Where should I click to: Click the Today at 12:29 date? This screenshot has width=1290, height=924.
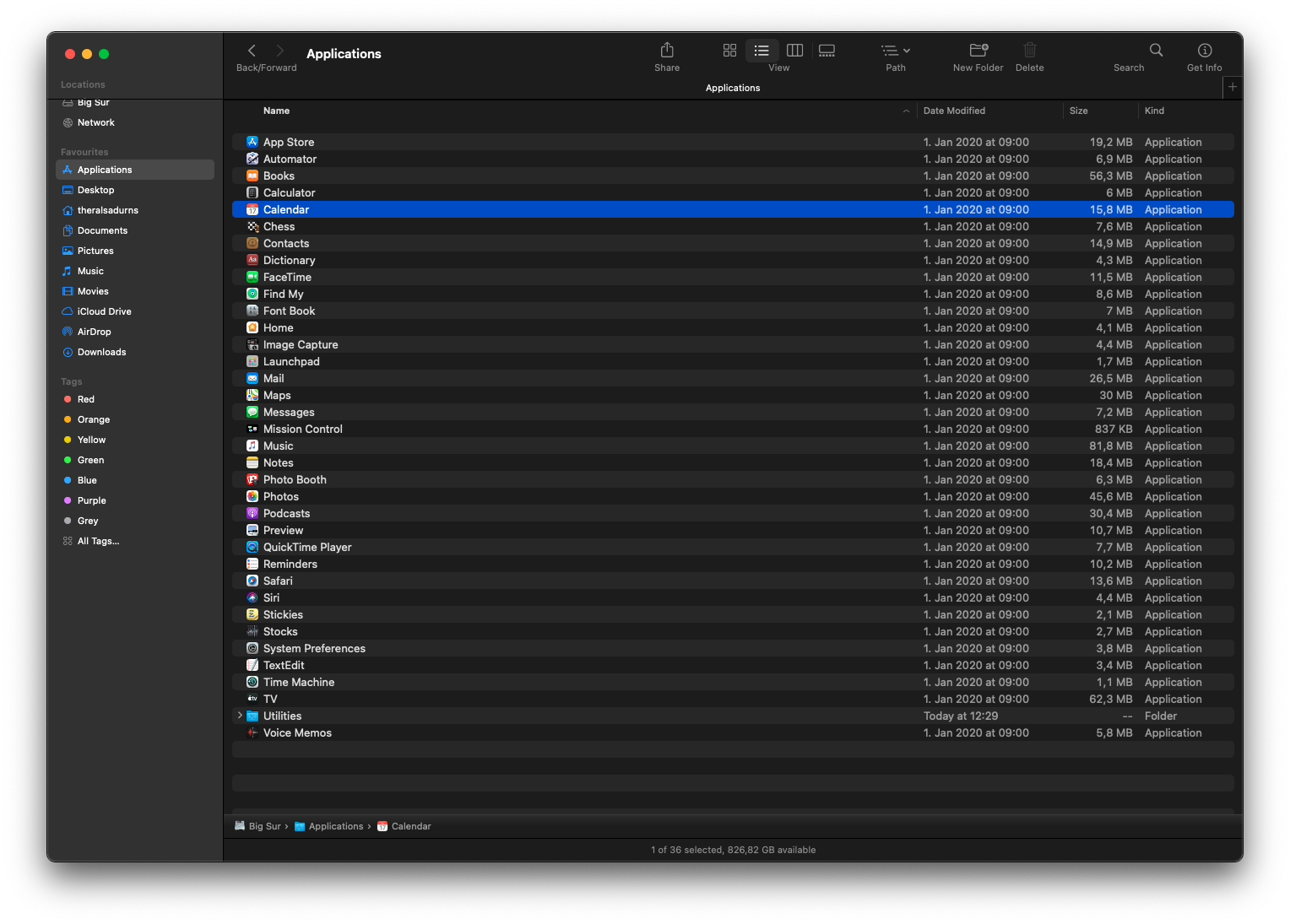960,716
